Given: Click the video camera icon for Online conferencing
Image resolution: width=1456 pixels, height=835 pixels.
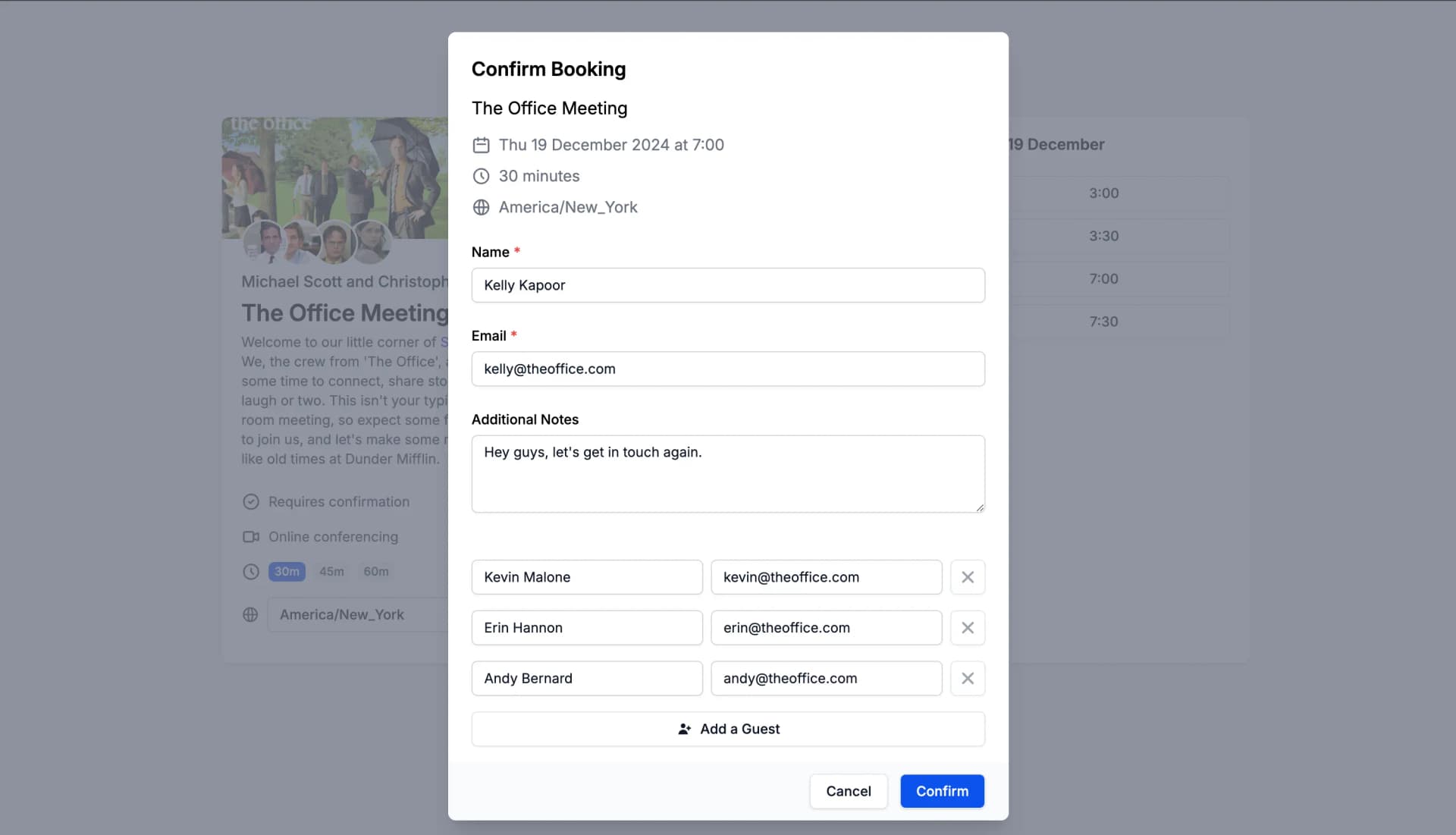Looking at the screenshot, I should pos(250,537).
